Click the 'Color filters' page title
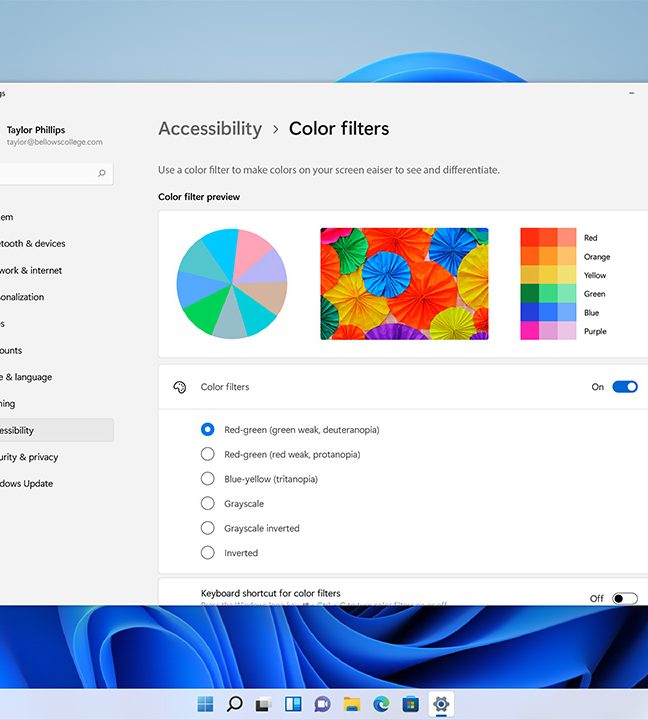This screenshot has width=648, height=720. coord(339,129)
